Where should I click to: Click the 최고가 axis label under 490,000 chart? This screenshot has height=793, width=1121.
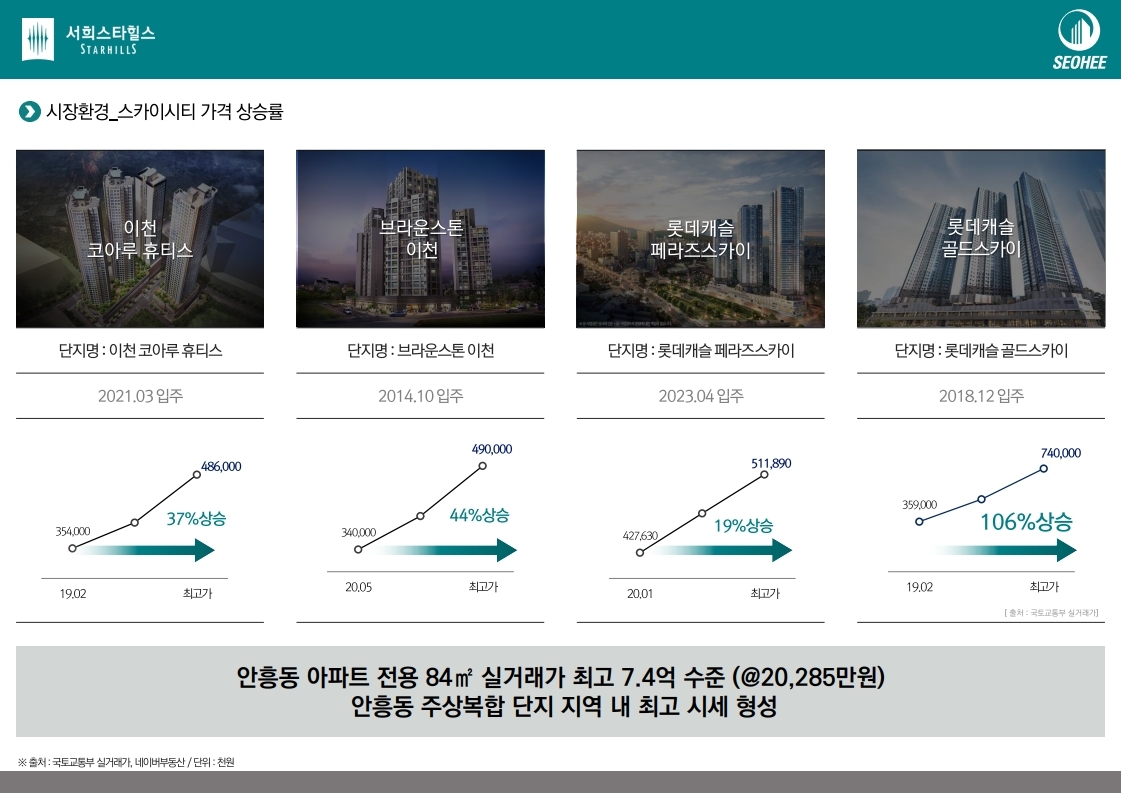(483, 587)
